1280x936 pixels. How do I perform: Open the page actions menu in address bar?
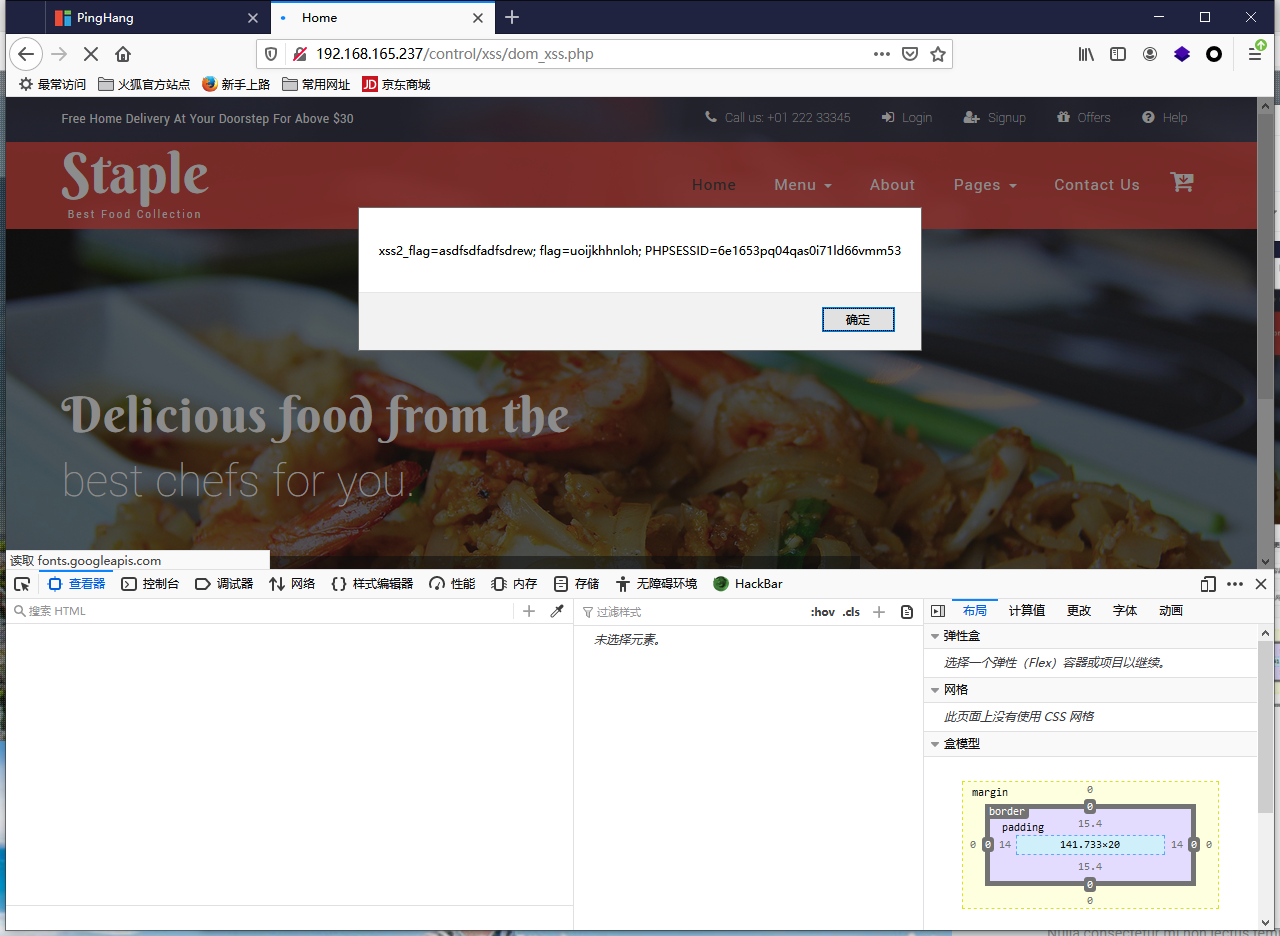pyautogui.click(x=882, y=54)
